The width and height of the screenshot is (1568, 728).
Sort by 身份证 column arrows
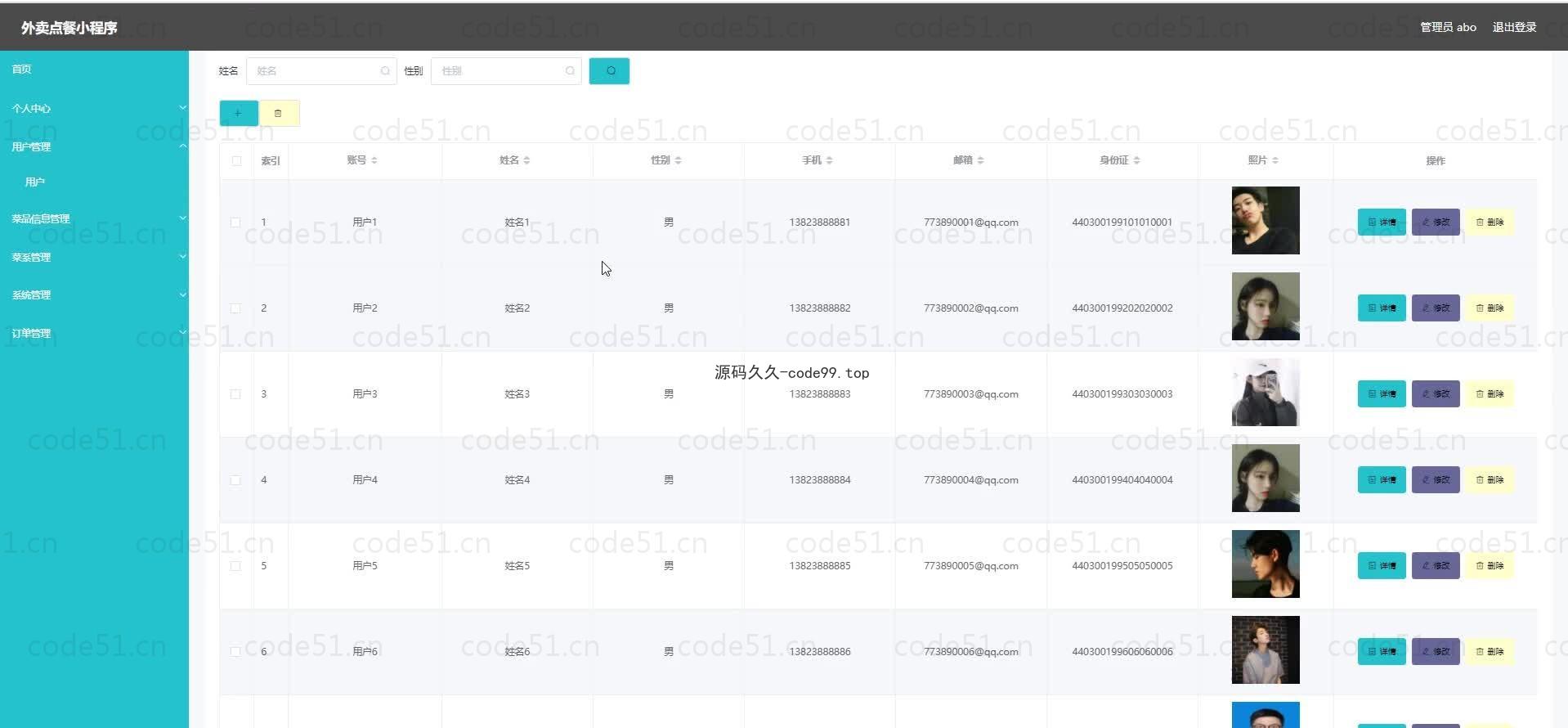(x=1136, y=160)
